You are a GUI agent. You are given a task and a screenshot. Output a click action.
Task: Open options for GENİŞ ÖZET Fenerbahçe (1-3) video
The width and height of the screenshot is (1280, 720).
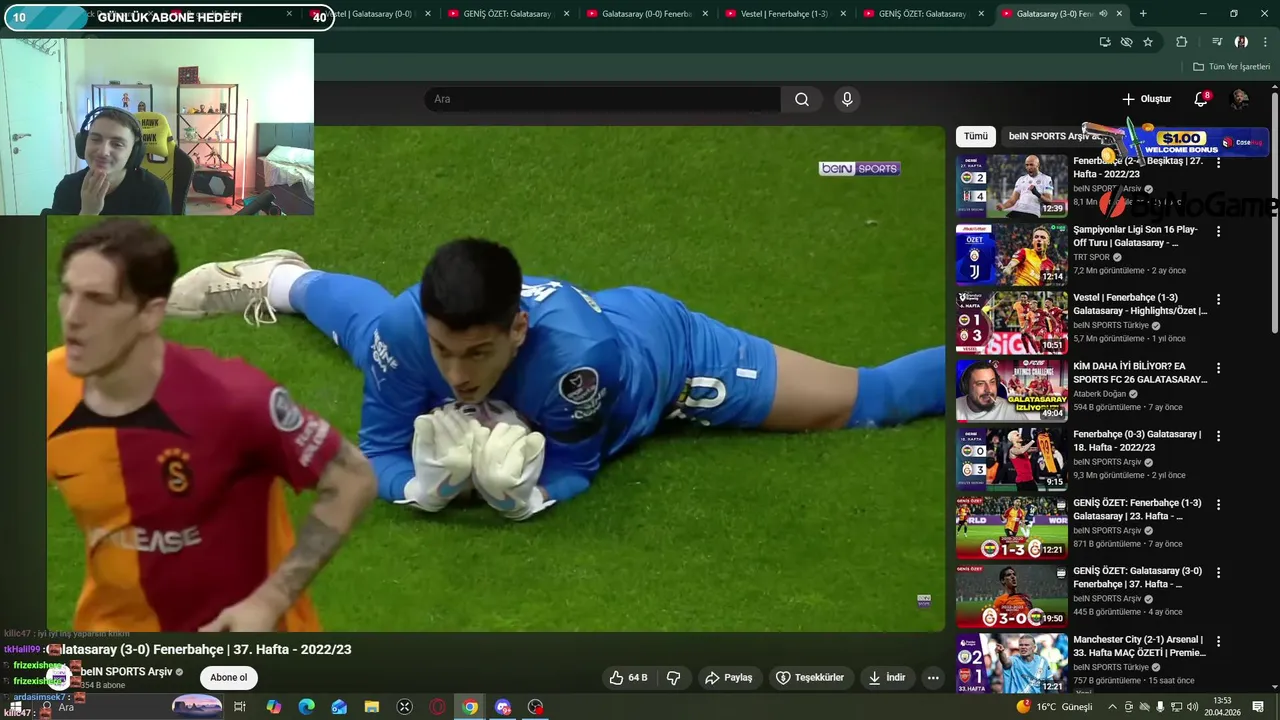tap(1218, 504)
